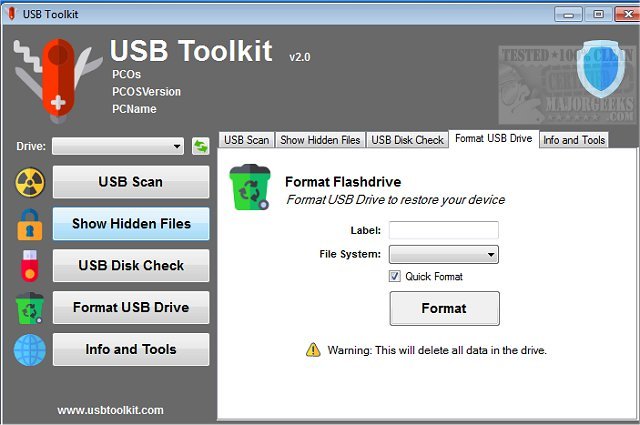Switch to the USB Scan tab
Viewport: 640px width, 425px height.
(246, 140)
